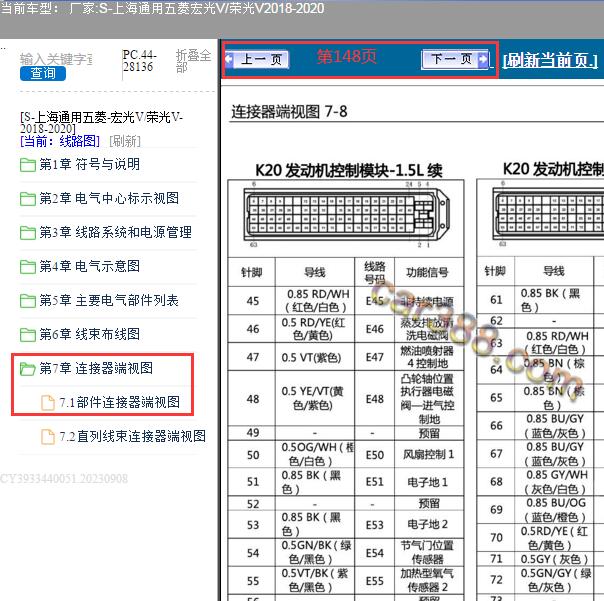The width and height of the screenshot is (604, 601).
Task: Select wire cell 0.85 RD/WH of pin 45
Action: [x=315, y=301]
